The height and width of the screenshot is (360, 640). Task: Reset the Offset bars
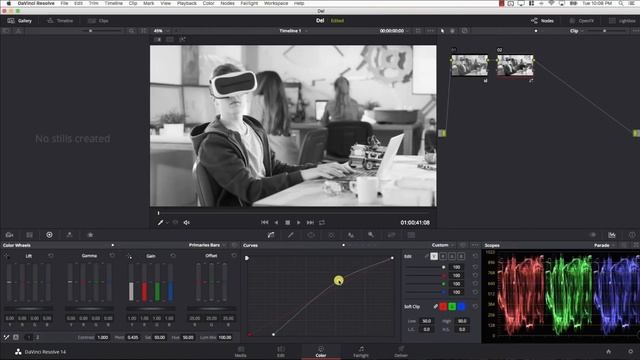234,256
